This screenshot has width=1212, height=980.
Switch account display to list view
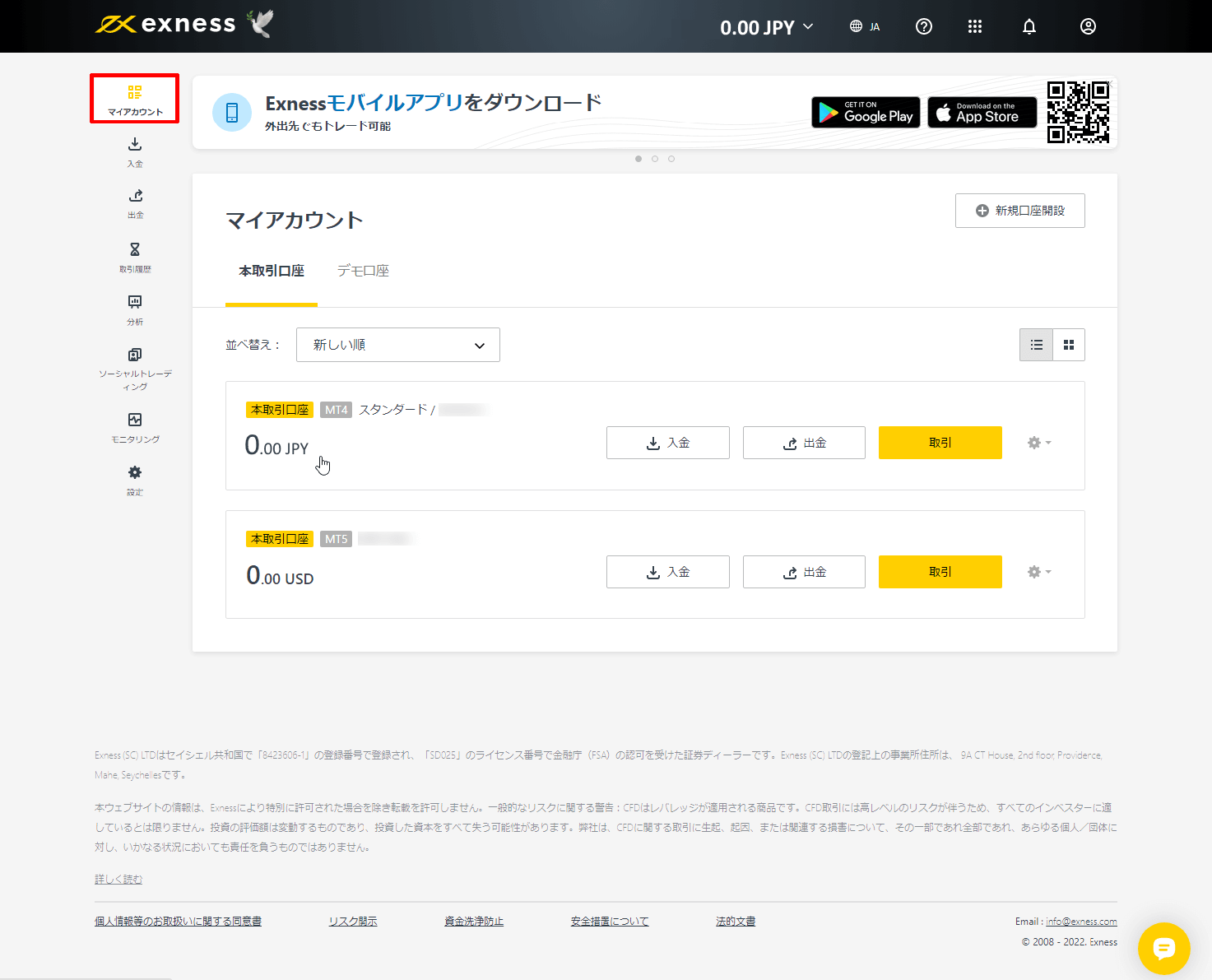1036,344
